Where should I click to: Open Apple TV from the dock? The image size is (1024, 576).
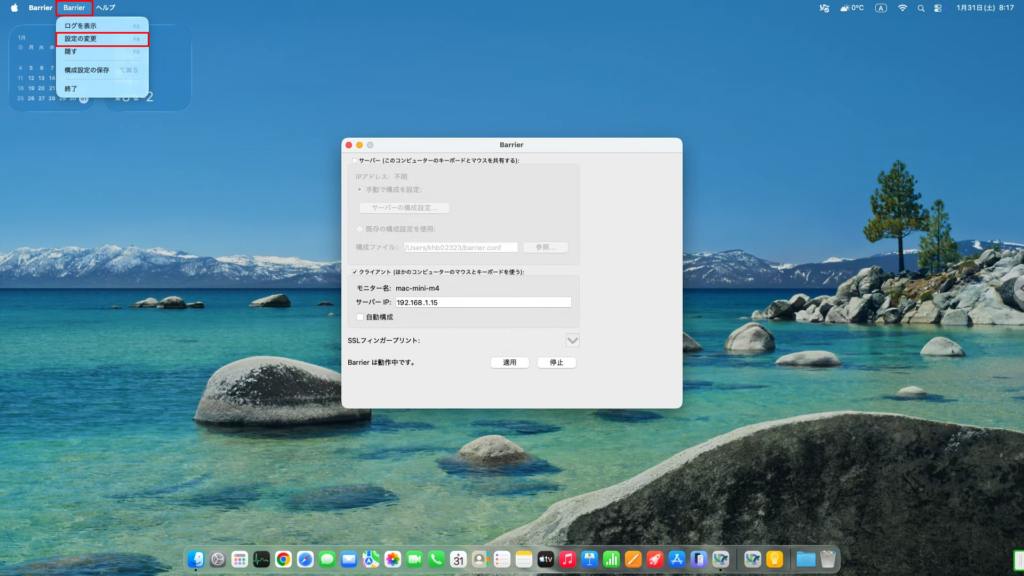(546, 560)
